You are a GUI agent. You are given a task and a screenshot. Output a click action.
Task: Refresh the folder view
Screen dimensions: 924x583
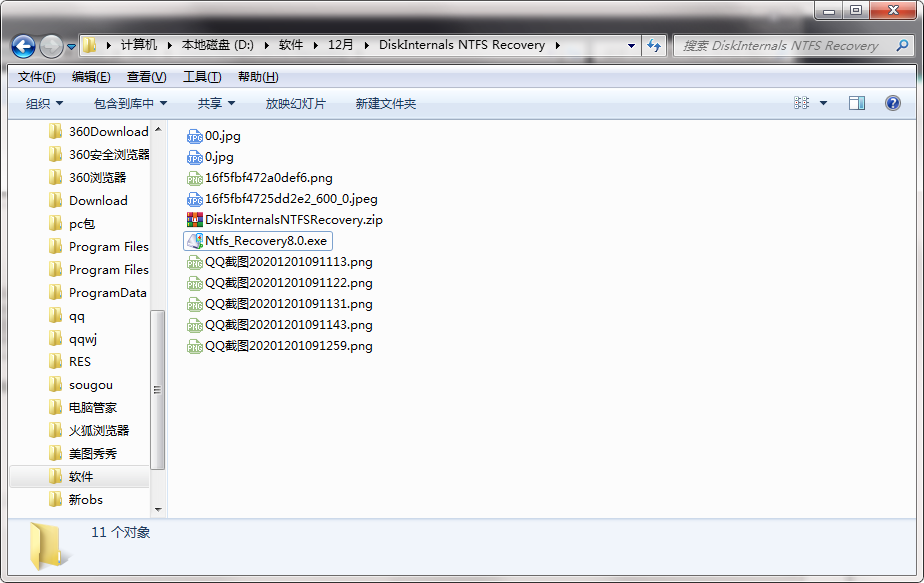pyautogui.click(x=654, y=45)
